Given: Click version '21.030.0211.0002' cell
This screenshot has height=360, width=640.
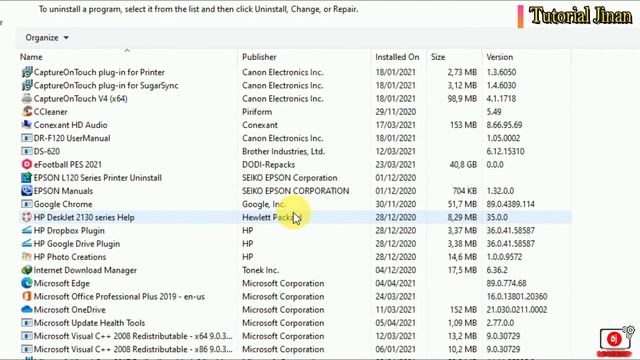Looking at the screenshot, I should tap(517, 310).
